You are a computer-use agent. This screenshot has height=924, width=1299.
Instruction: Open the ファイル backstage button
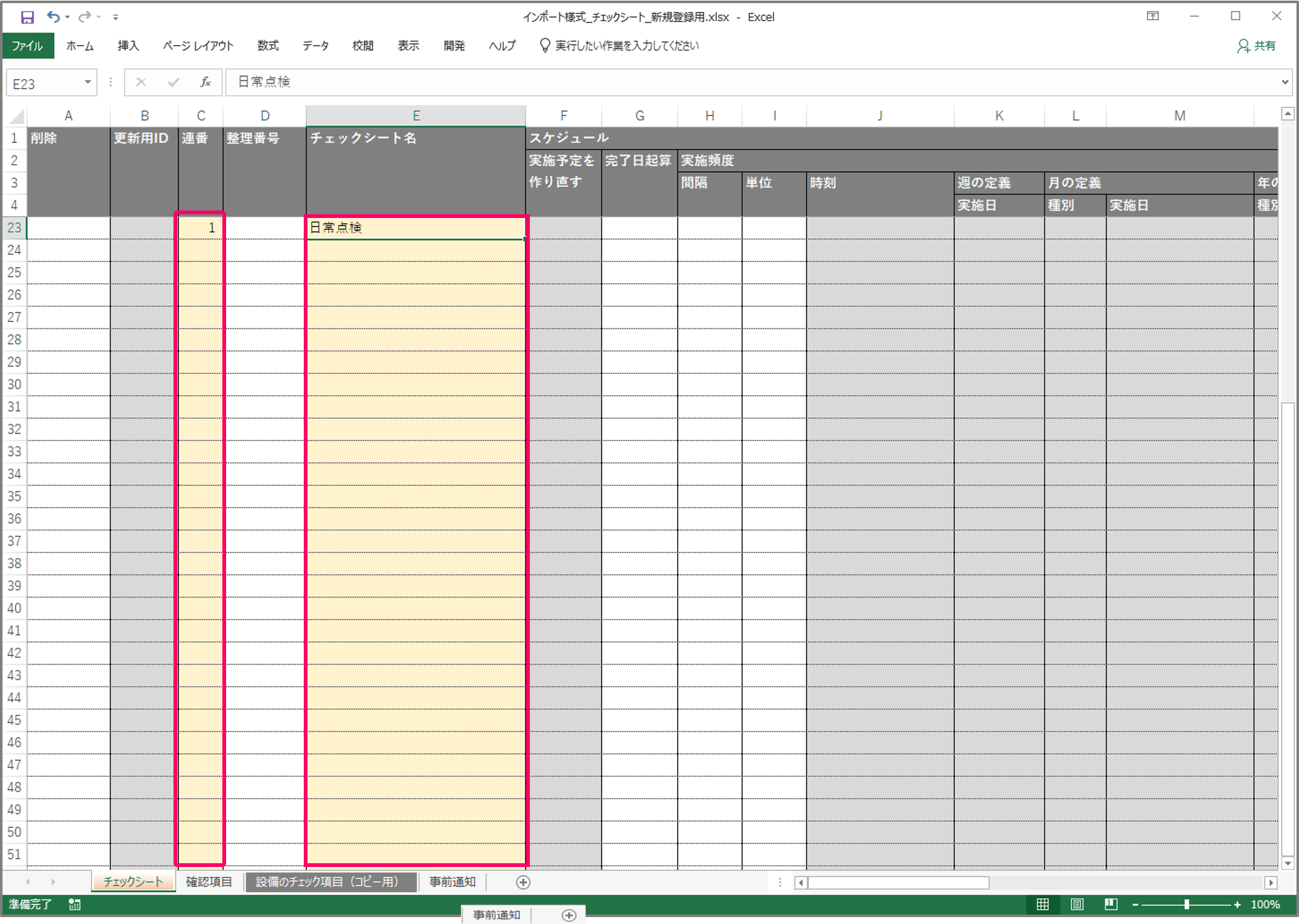coord(28,46)
